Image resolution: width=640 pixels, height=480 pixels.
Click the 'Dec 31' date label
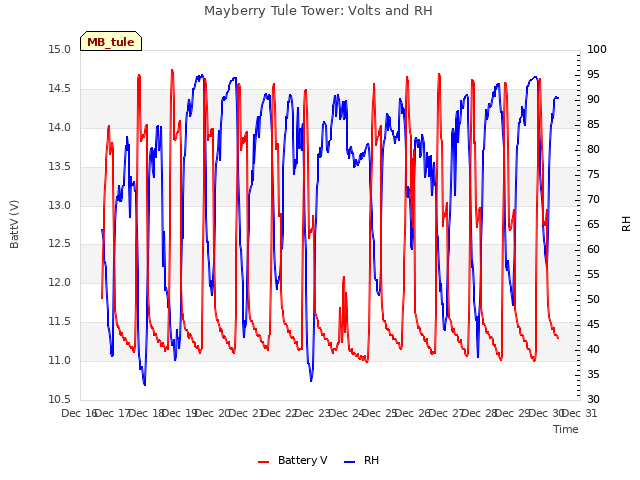click(x=580, y=413)
